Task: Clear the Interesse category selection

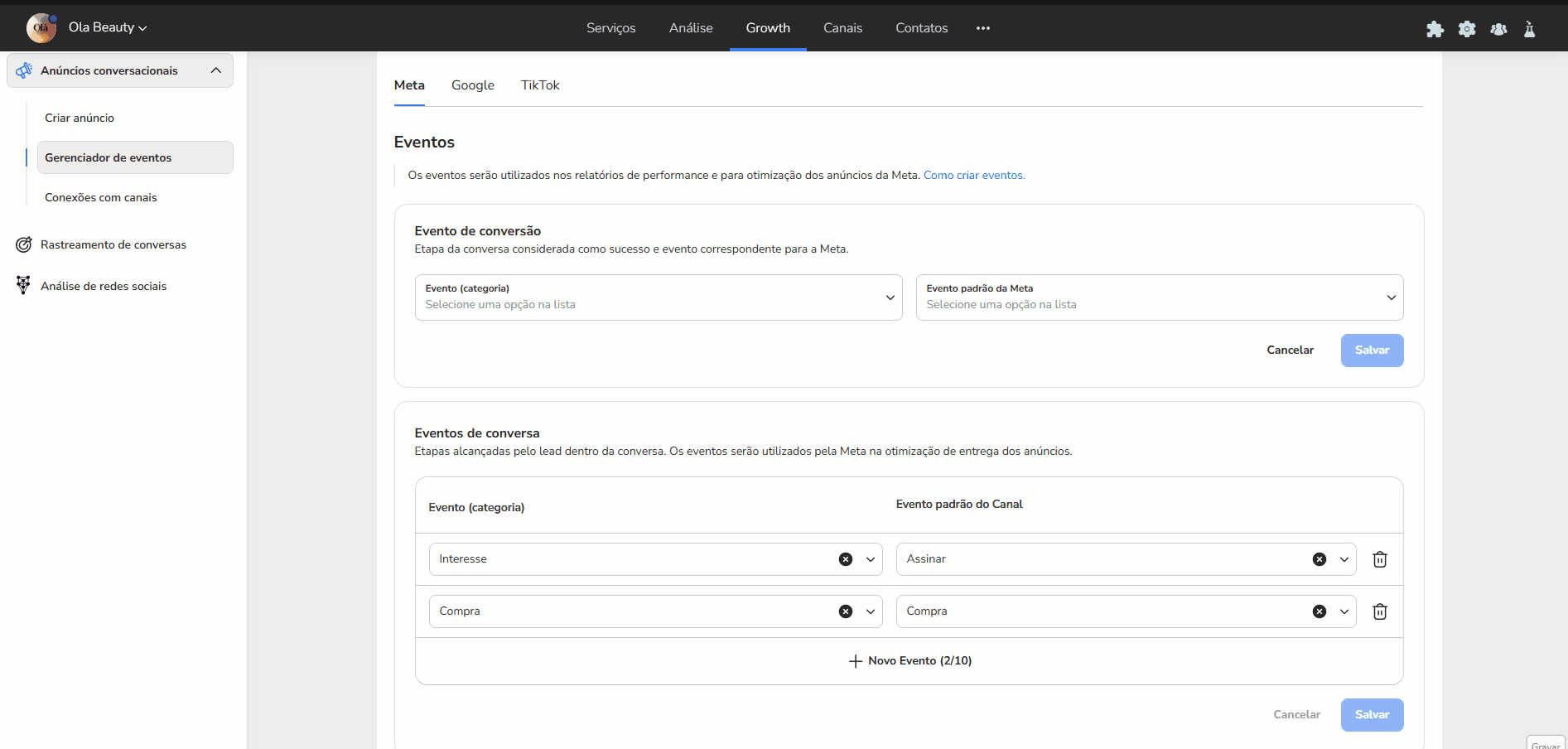Action: 845,559
